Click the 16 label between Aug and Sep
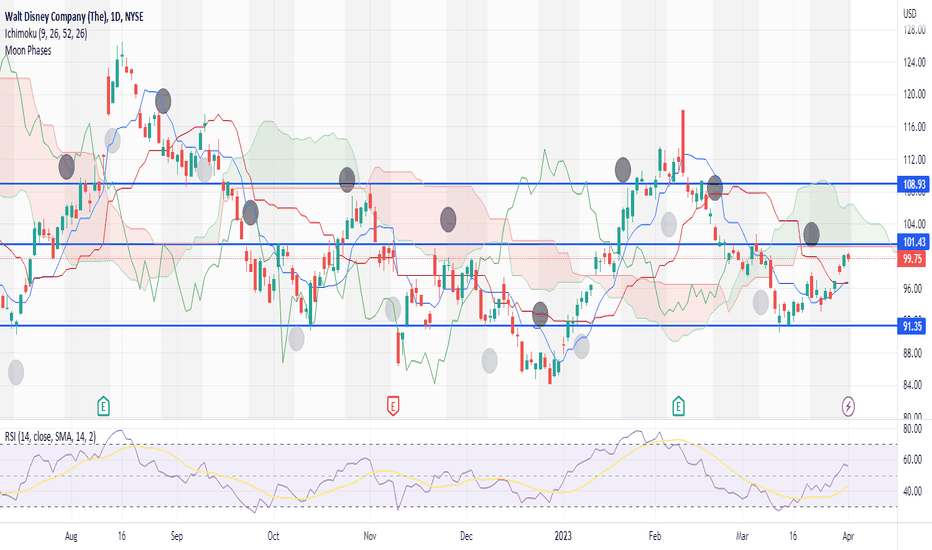 (x=121, y=536)
